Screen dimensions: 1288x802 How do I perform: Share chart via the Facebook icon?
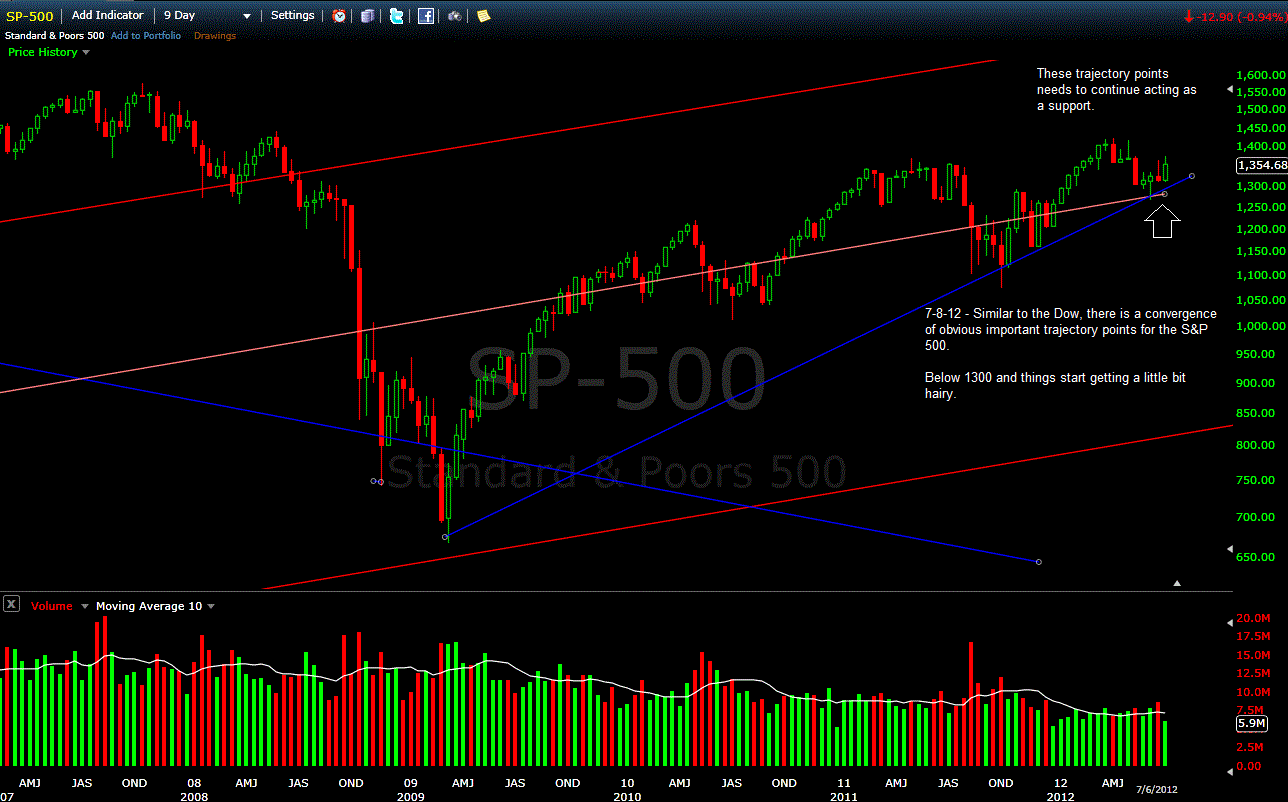(426, 16)
